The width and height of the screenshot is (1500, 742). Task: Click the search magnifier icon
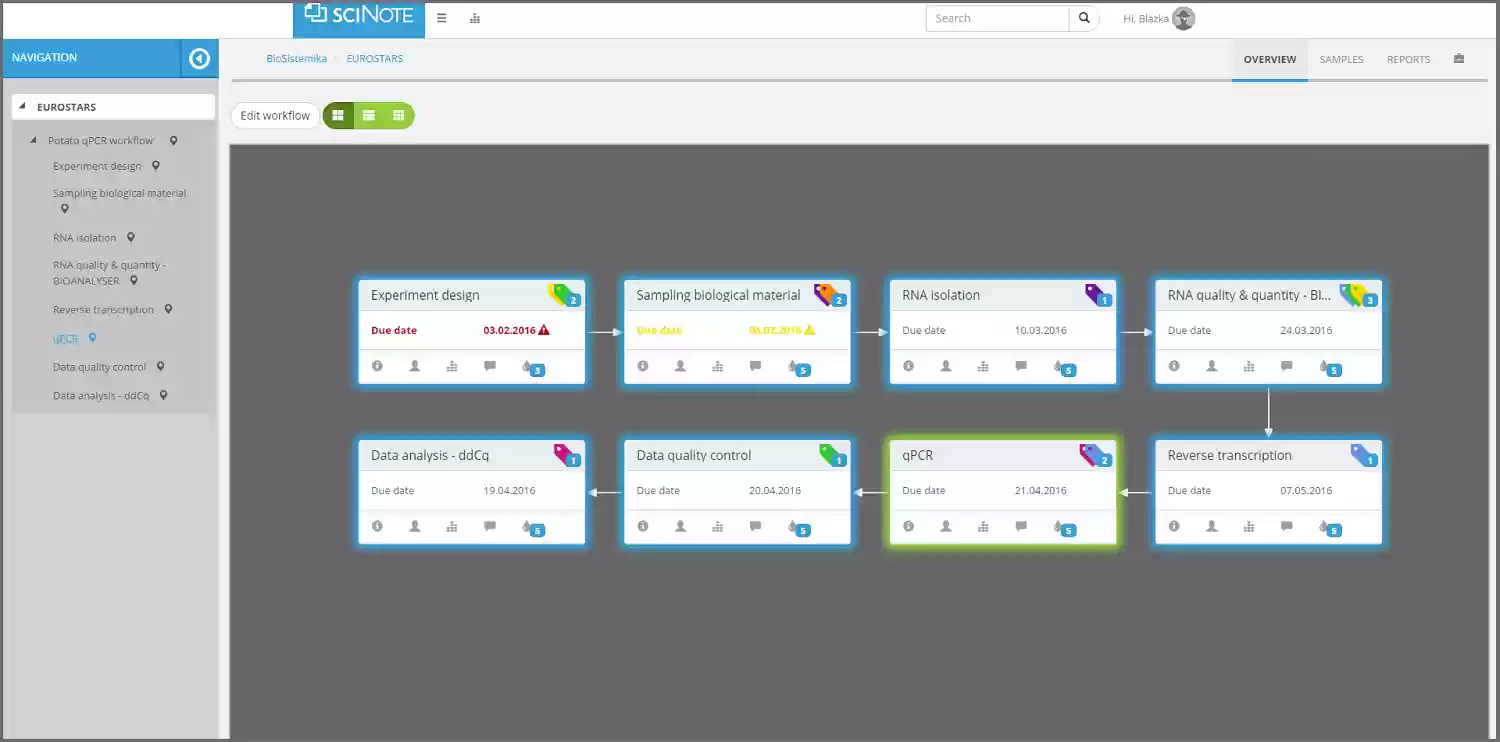coord(1084,18)
